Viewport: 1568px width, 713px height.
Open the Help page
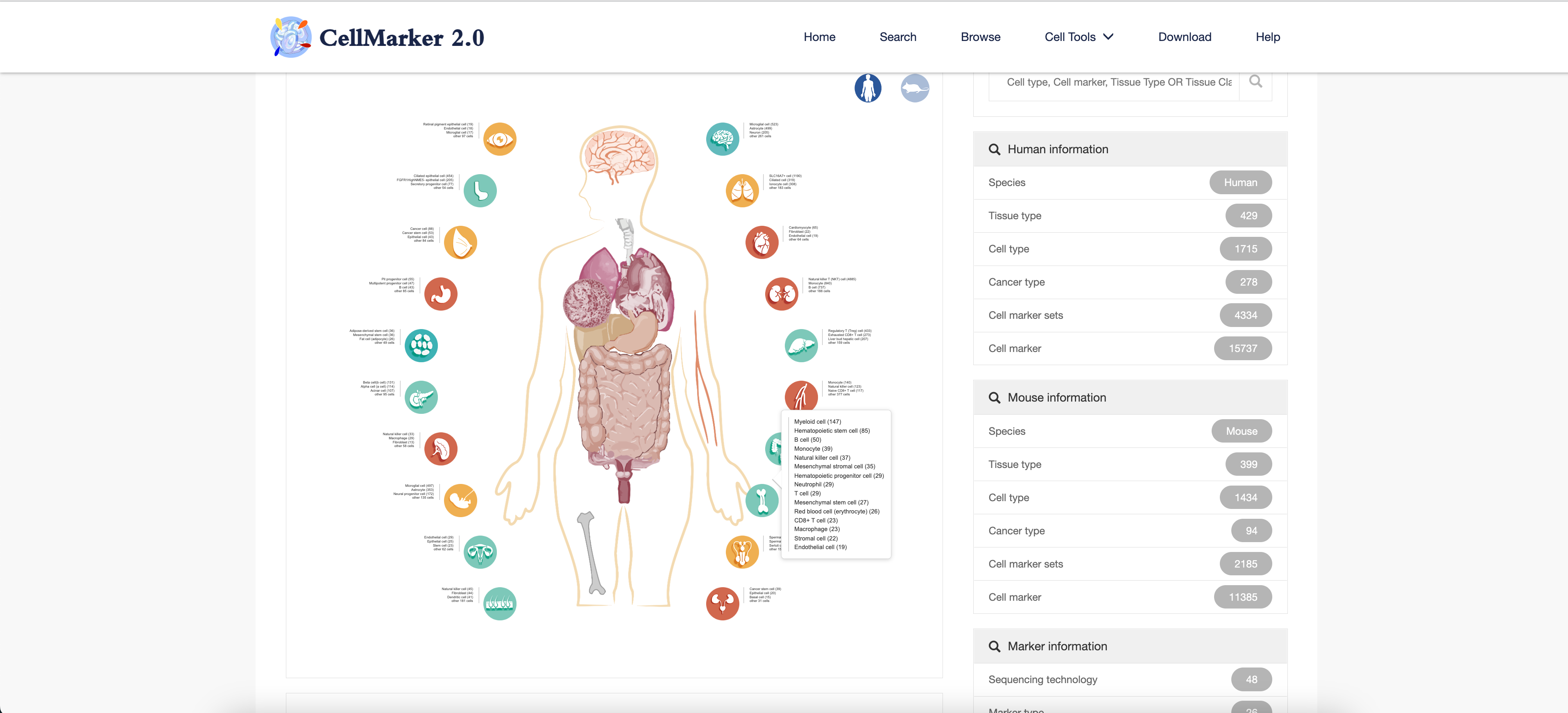1267,37
